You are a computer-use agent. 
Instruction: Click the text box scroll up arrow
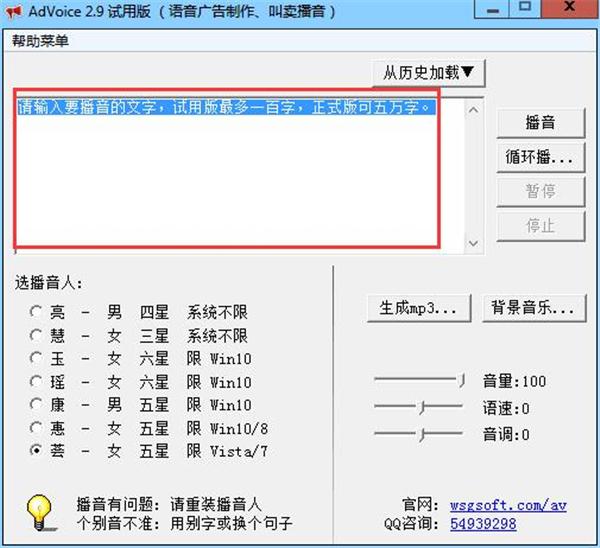tap(474, 110)
